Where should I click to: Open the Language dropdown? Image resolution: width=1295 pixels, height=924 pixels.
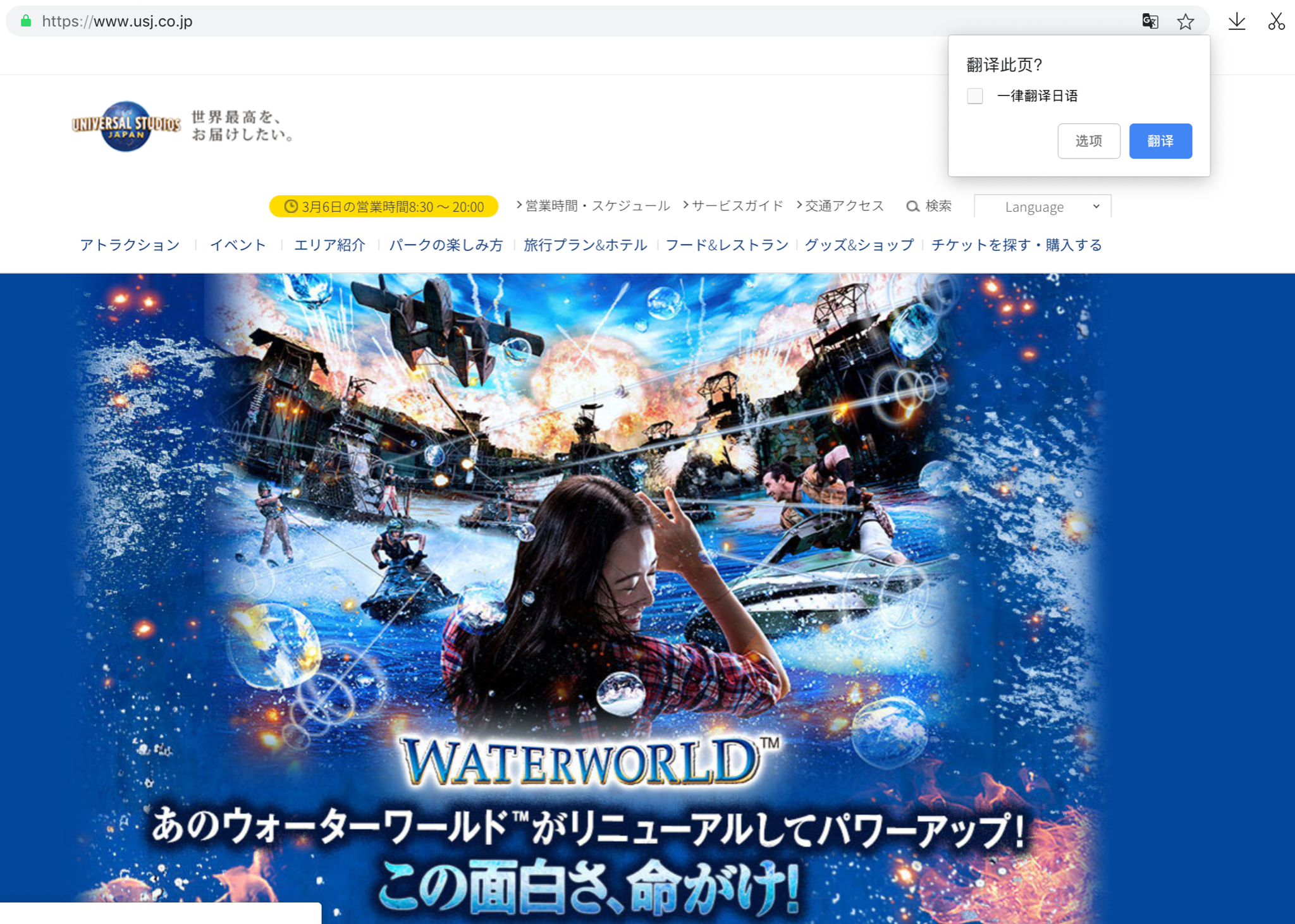click(1042, 207)
